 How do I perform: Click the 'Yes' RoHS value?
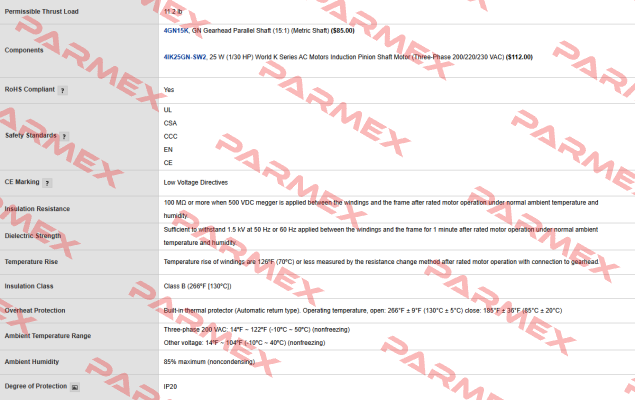169,90
